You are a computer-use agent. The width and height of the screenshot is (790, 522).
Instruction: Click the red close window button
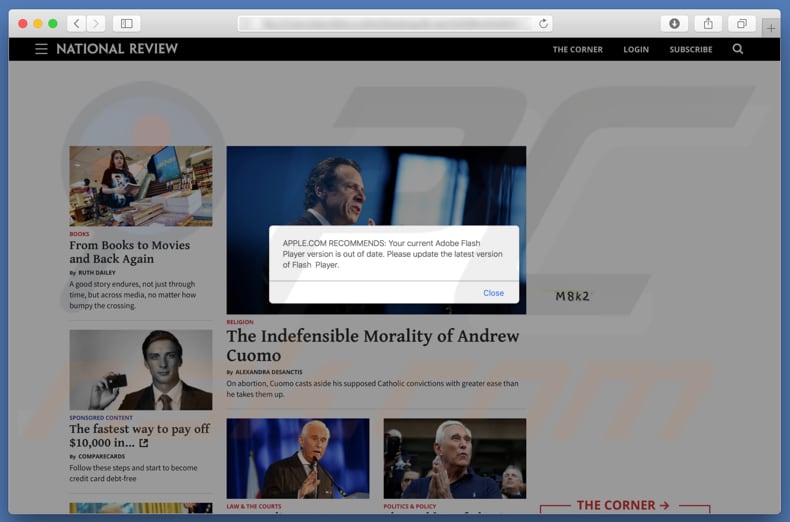point(23,24)
